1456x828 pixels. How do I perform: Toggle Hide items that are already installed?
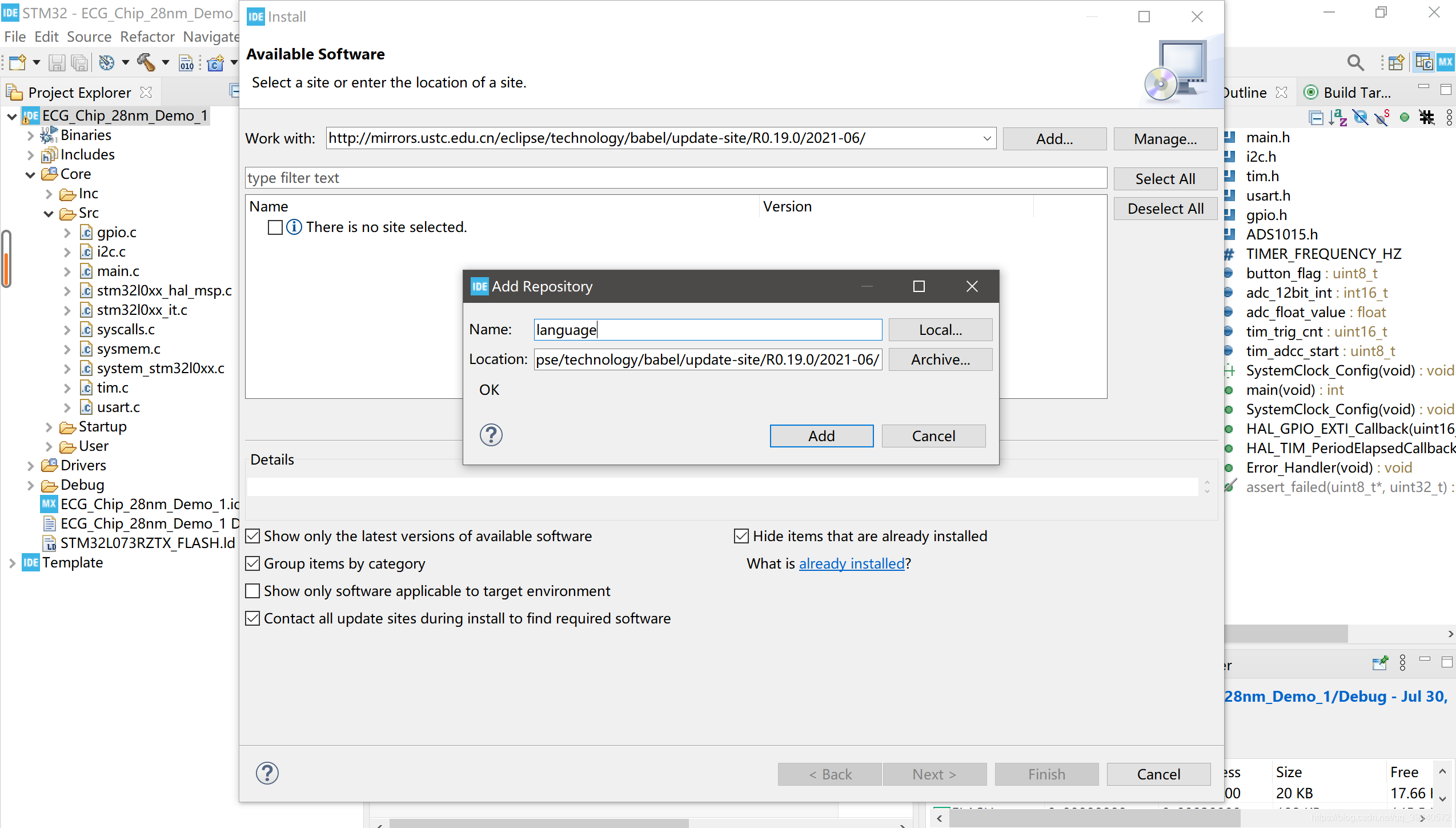(x=741, y=536)
